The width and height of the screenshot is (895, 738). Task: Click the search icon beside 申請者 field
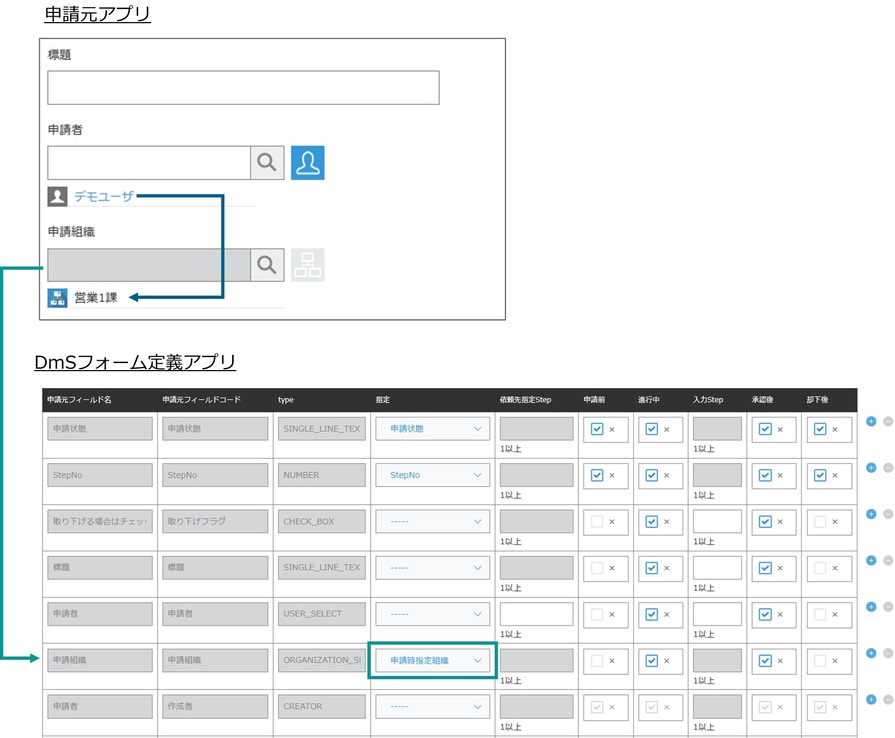pyautogui.click(x=267, y=162)
